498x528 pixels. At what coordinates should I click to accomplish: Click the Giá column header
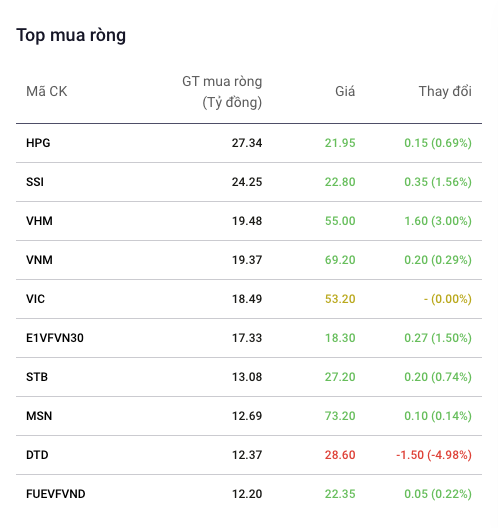tap(345, 92)
